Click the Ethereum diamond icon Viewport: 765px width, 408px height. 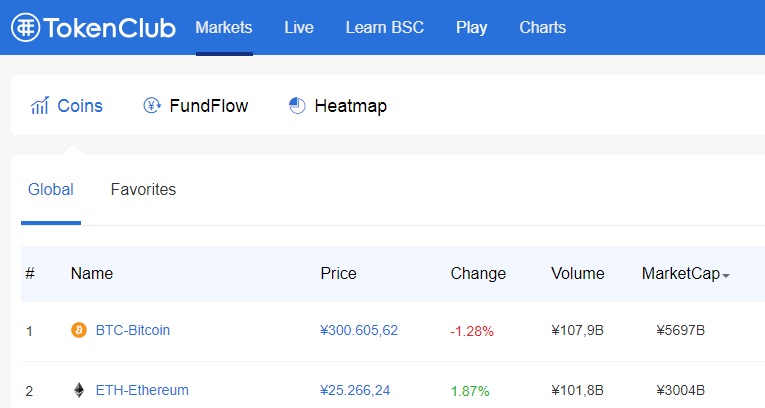(x=79, y=390)
